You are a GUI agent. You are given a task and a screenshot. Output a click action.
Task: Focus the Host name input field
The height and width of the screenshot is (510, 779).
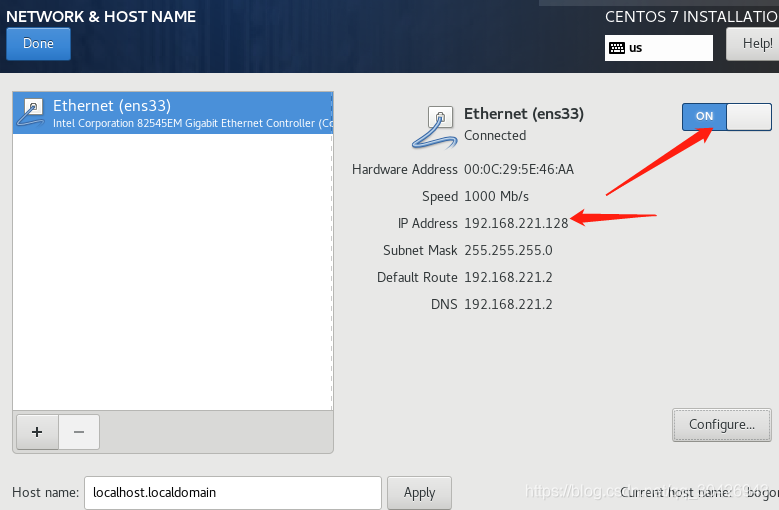(233, 493)
